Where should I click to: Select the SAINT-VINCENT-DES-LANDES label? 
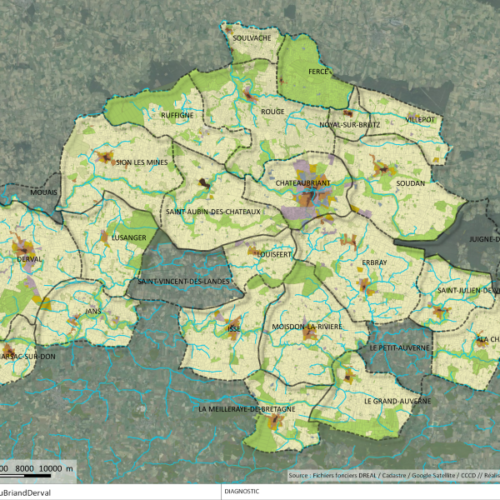pyautogui.click(x=184, y=281)
